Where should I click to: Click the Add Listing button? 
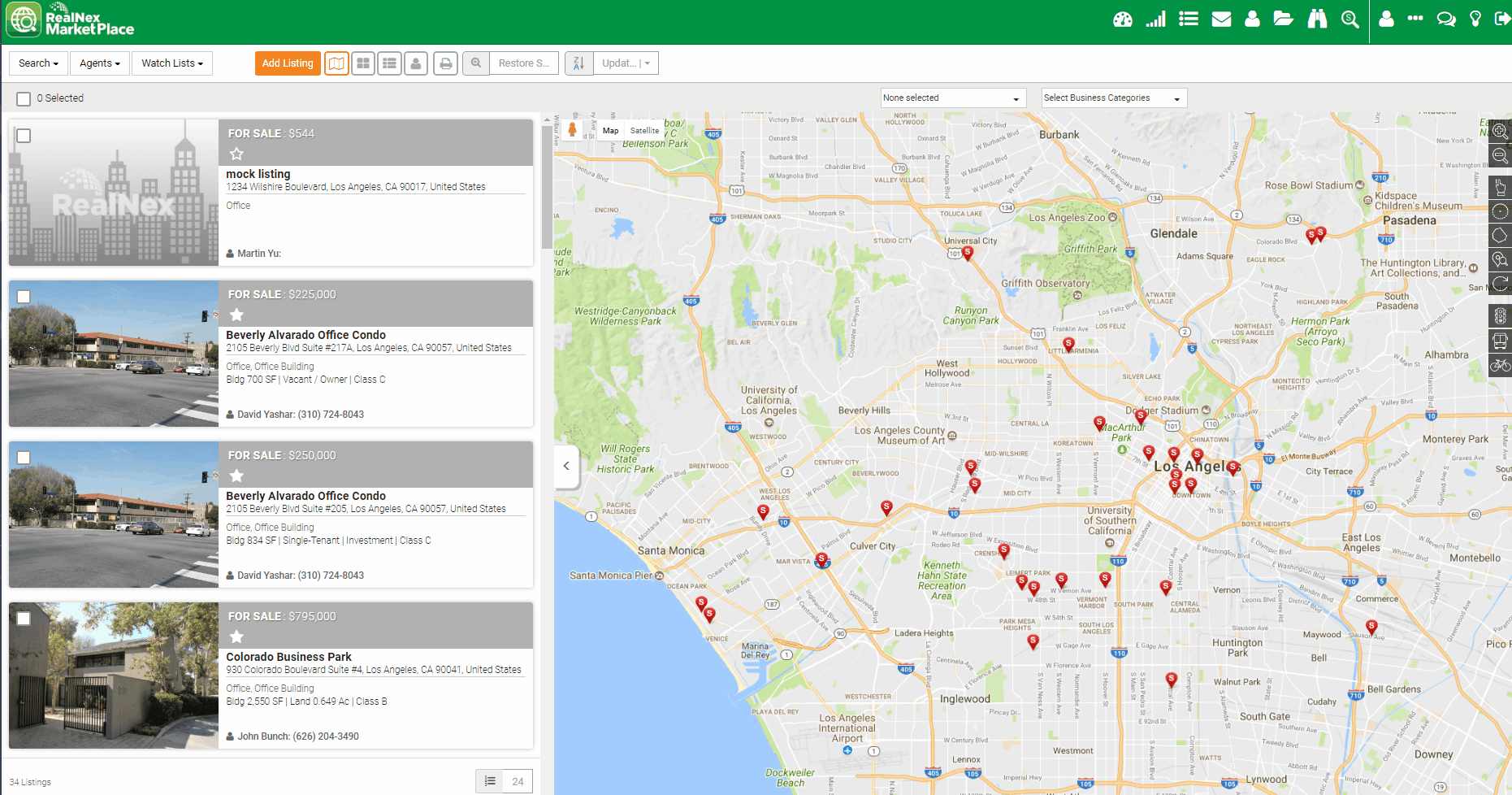pos(288,63)
